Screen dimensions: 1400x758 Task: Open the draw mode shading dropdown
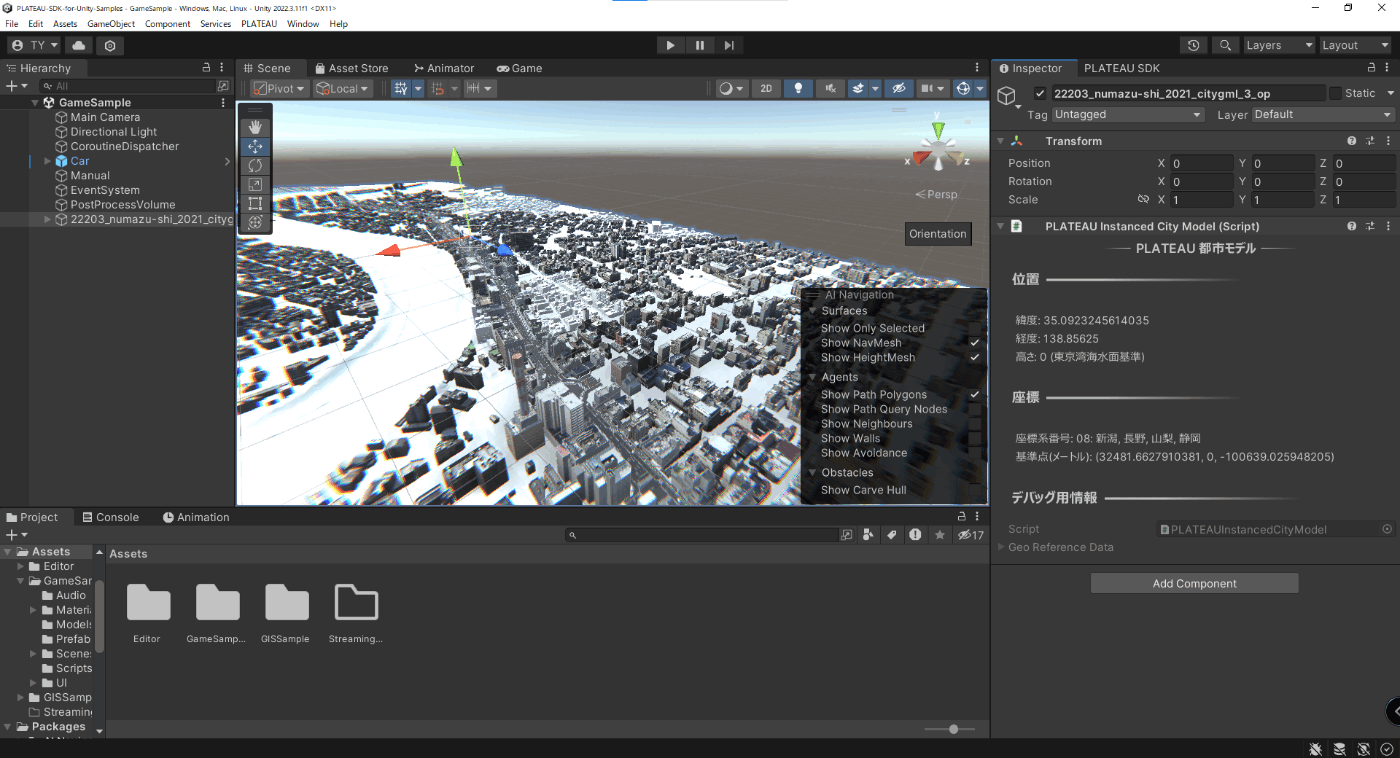click(x=732, y=88)
